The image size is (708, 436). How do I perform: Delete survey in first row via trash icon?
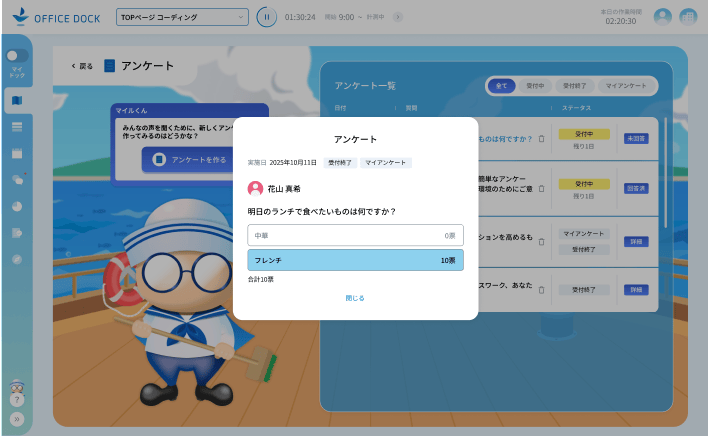tap(541, 139)
